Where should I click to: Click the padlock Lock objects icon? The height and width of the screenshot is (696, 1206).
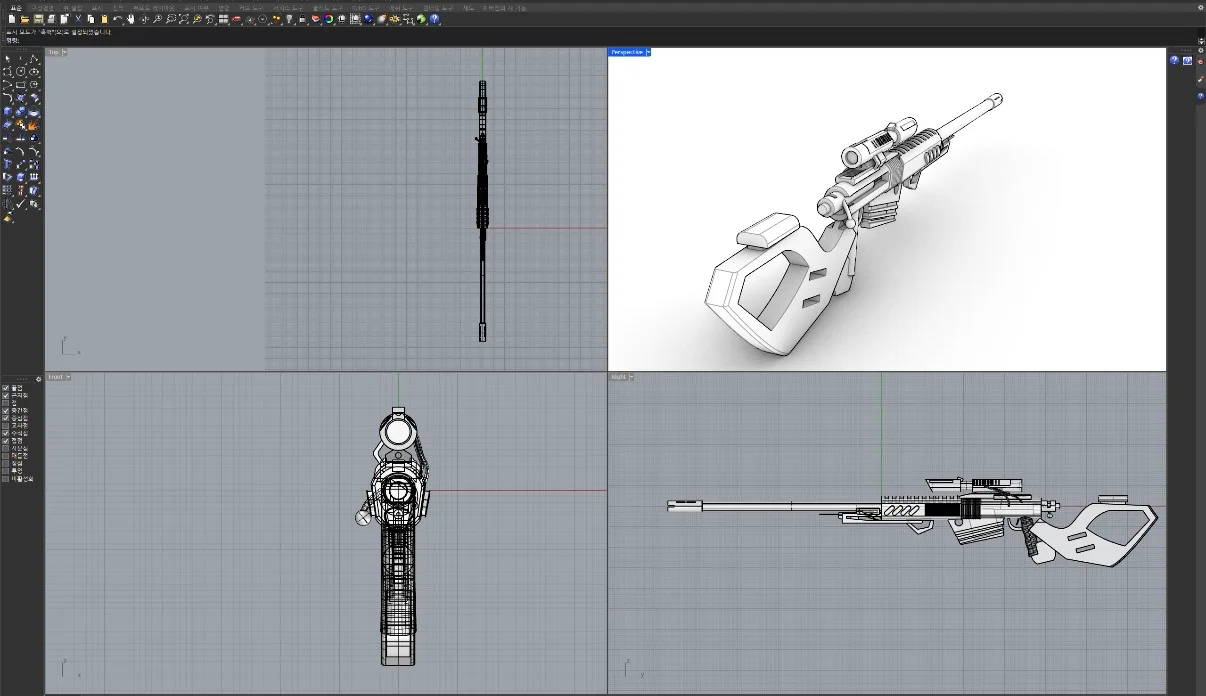coord(302,19)
